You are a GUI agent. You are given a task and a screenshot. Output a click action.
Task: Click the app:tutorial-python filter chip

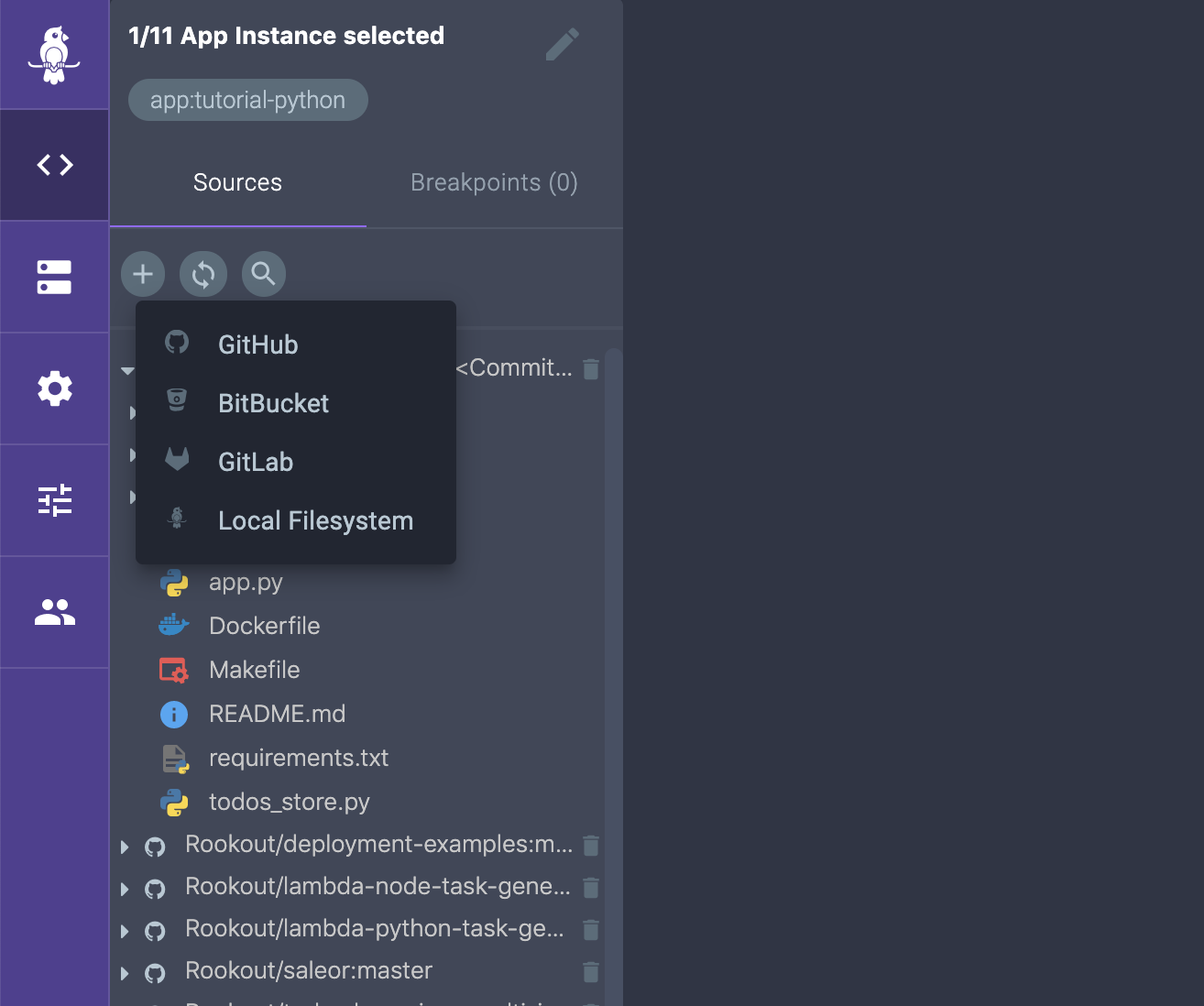pos(247,100)
